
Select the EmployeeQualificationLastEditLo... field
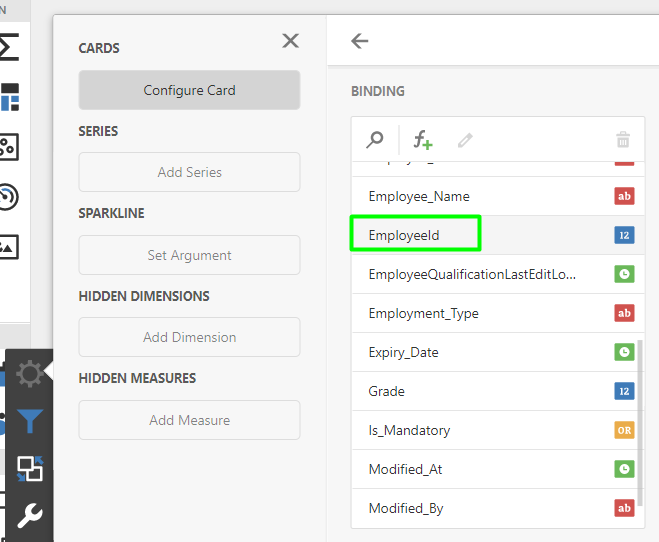498,274
